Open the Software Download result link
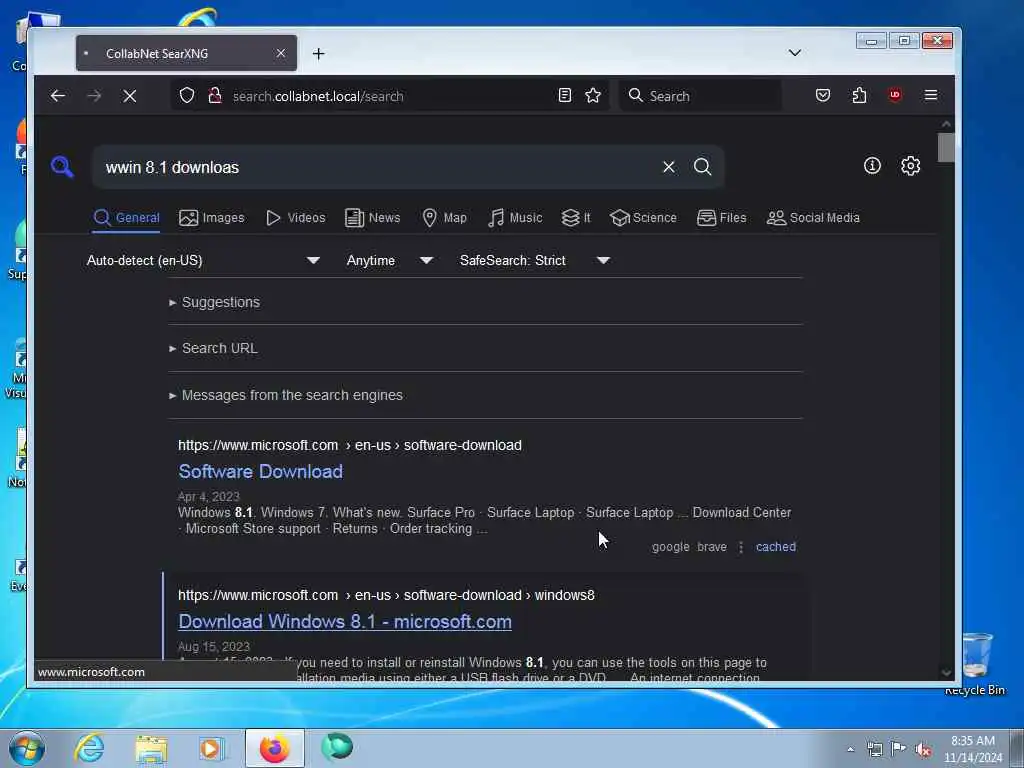 click(261, 472)
